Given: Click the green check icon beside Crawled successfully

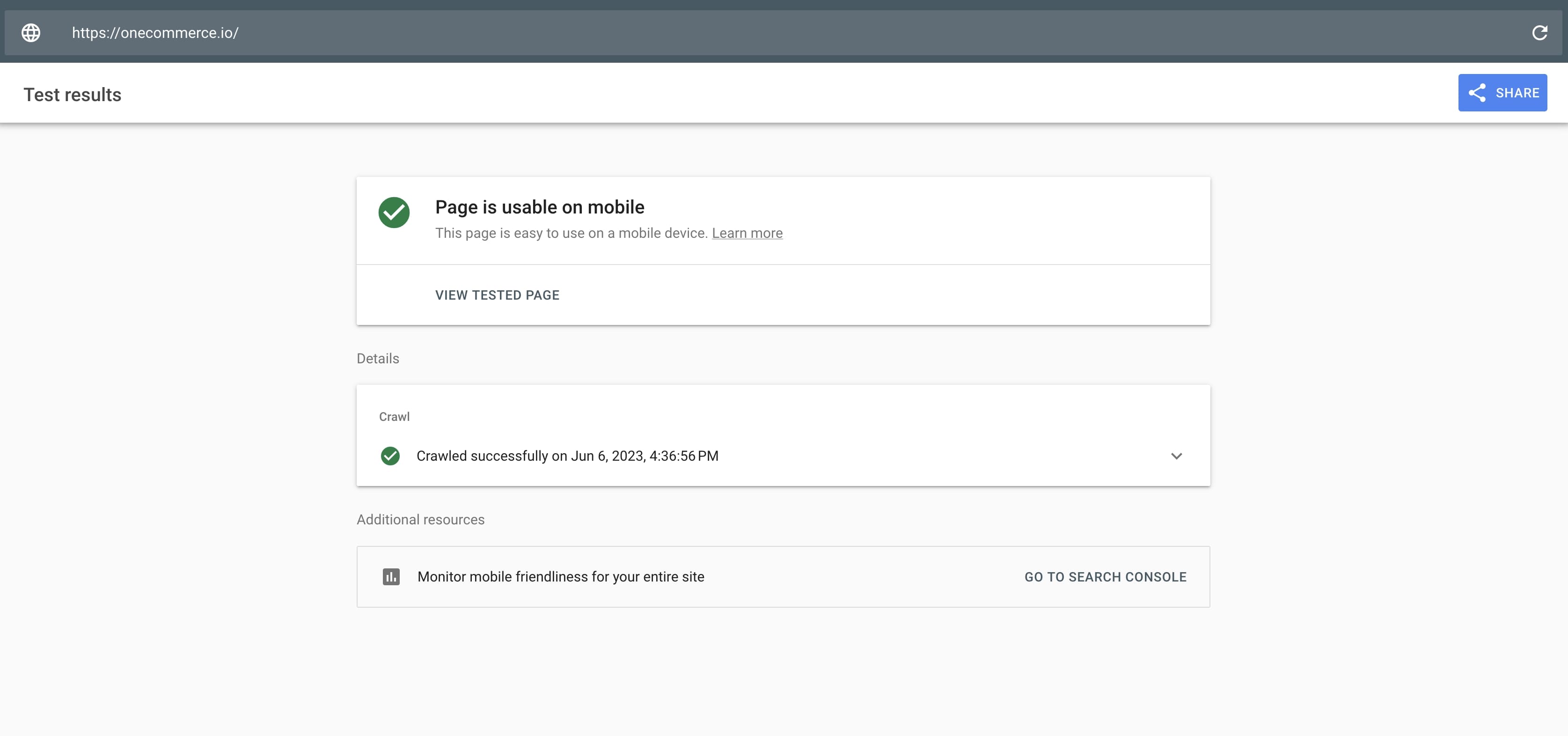Looking at the screenshot, I should (x=390, y=456).
